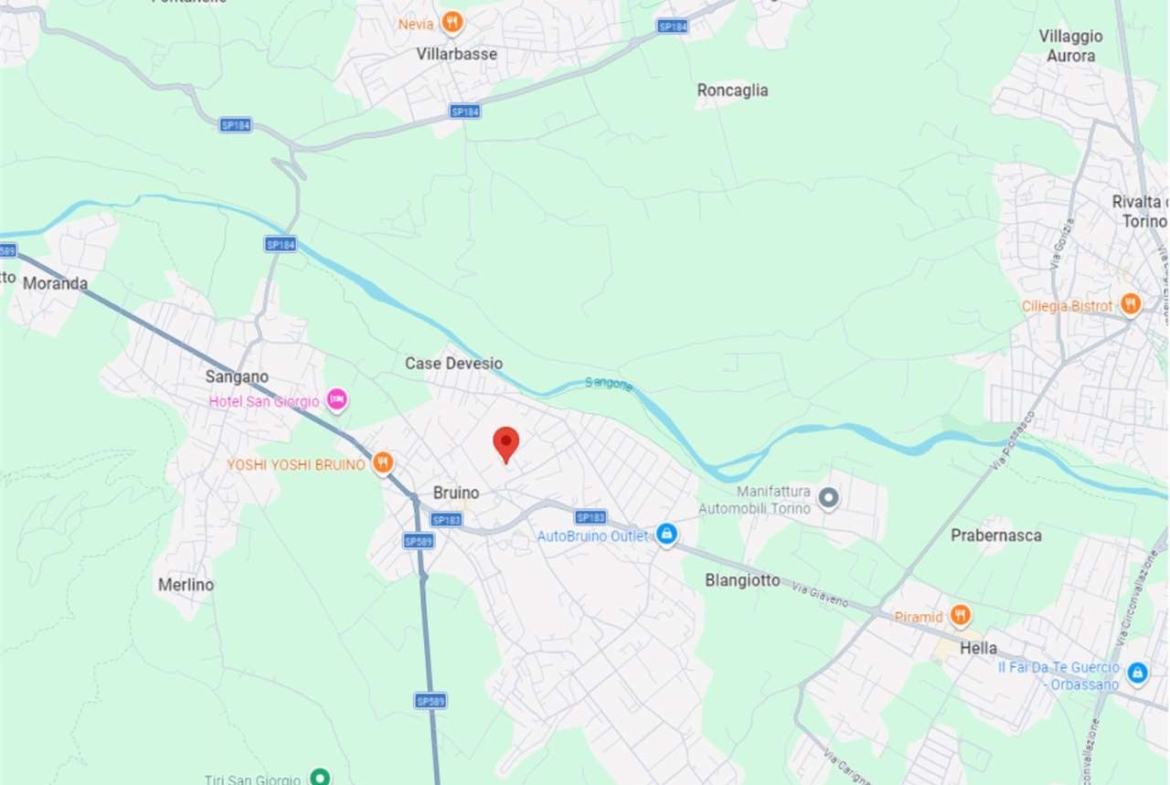Click the Piramid restaurant marker
Screen dimensions: 1170x785
(960, 616)
